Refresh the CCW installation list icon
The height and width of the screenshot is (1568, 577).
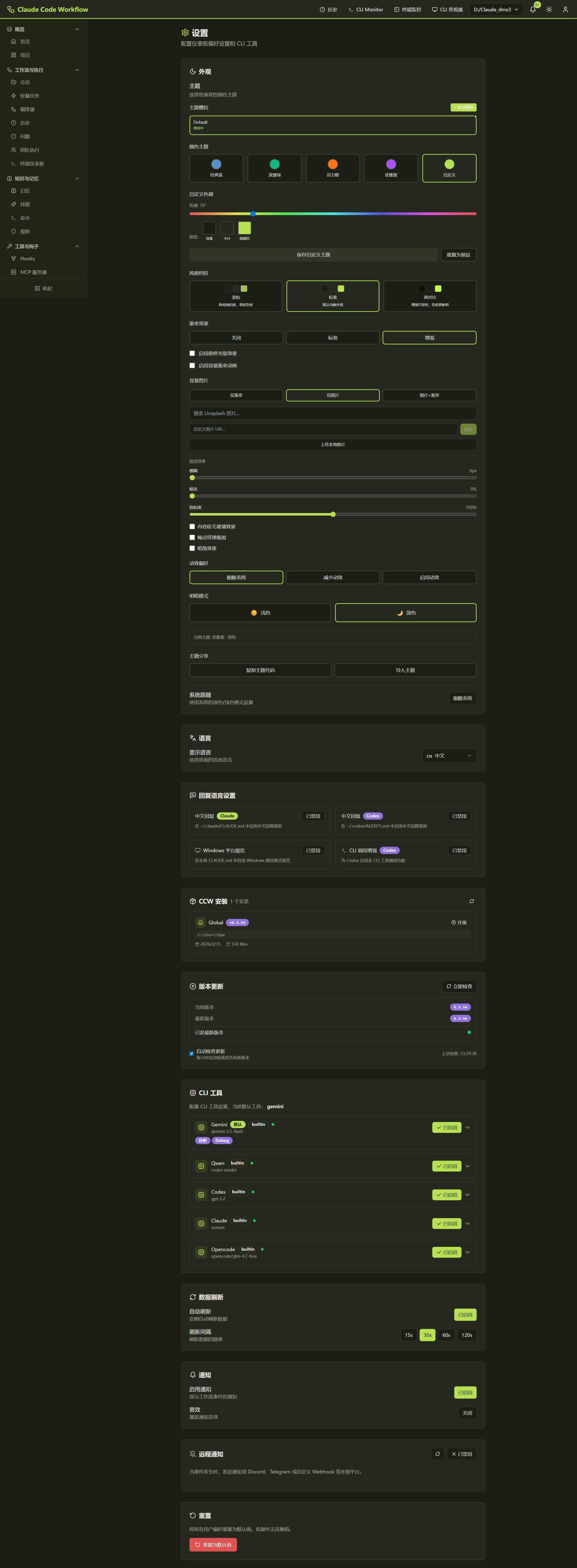(471, 901)
